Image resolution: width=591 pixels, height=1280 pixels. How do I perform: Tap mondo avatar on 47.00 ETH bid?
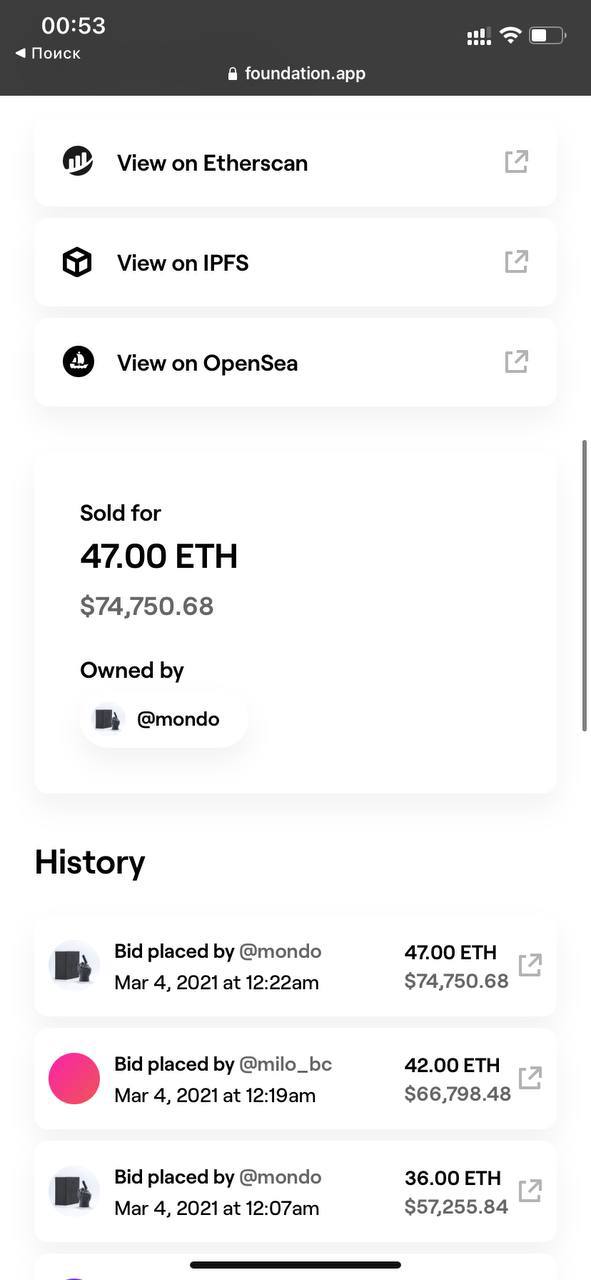point(74,966)
